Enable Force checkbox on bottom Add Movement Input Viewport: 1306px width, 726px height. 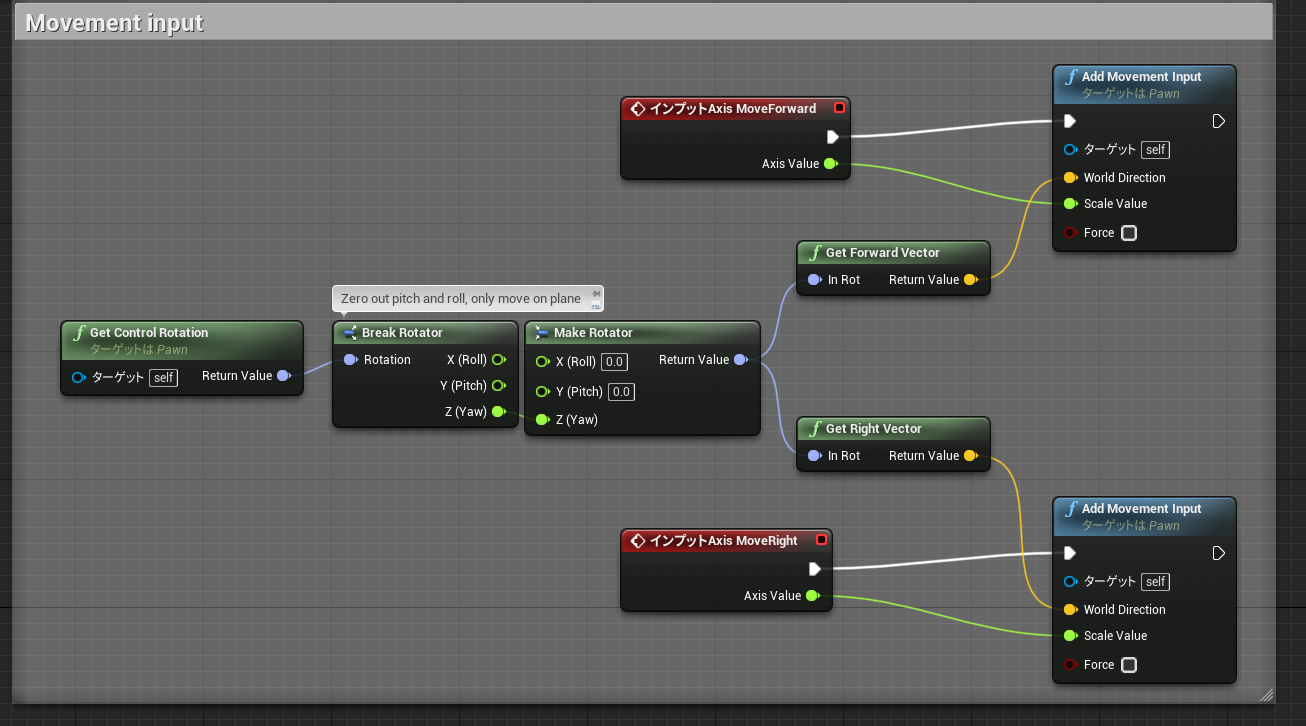pos(1129,665)
